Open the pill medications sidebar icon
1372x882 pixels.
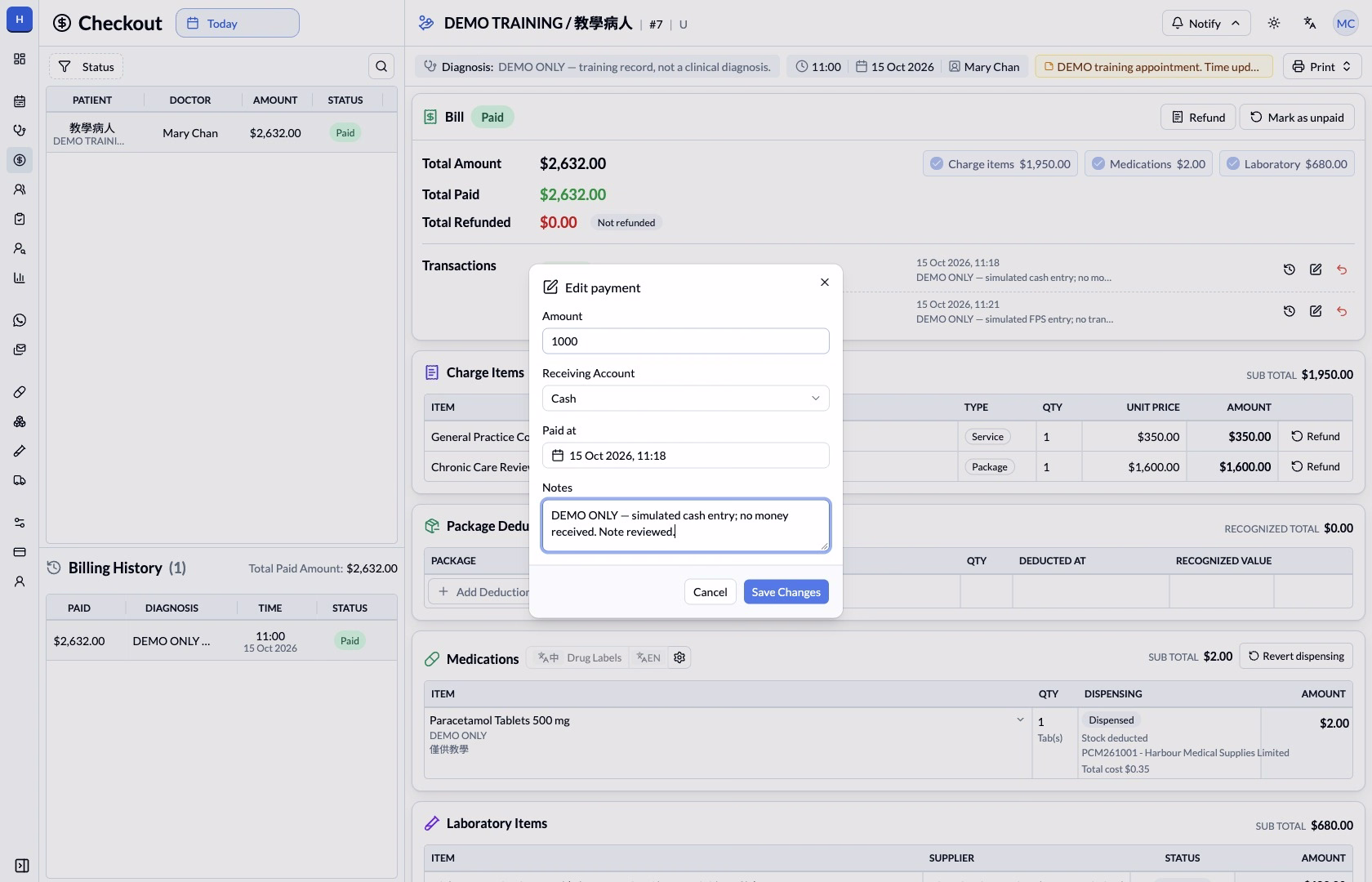(x=20, y=392)
